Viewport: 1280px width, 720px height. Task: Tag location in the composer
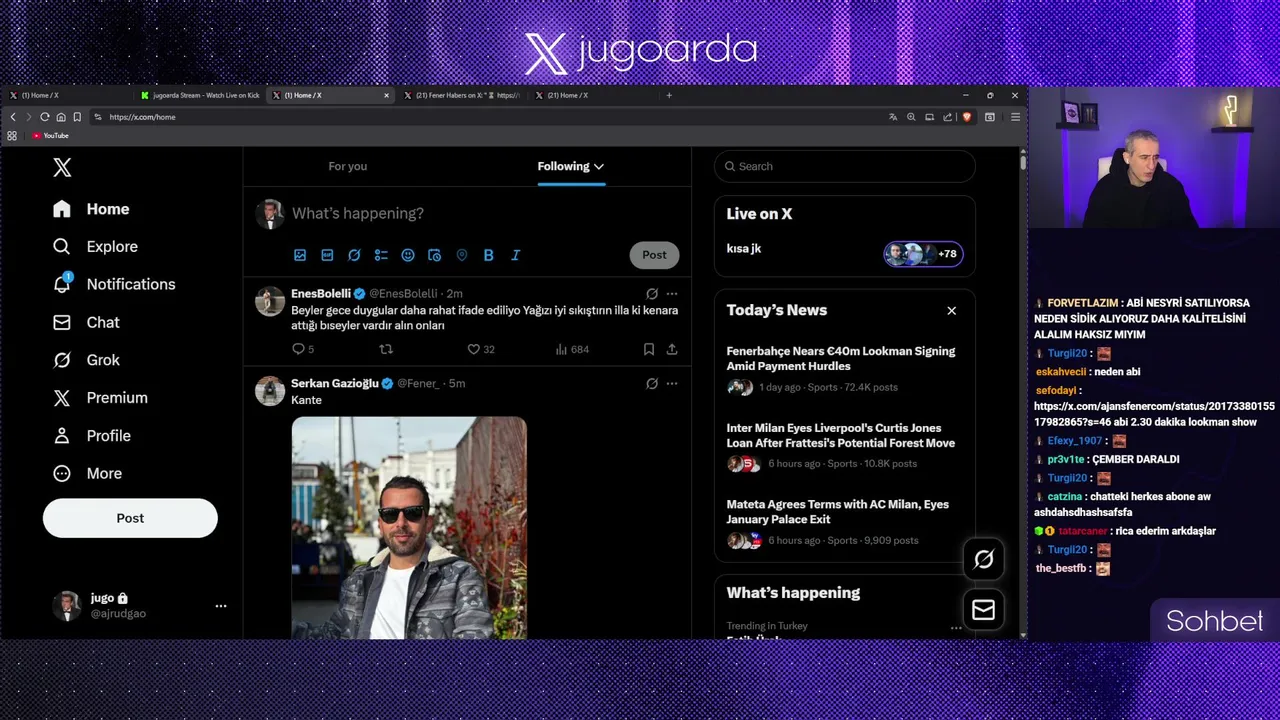click(462, 255)
